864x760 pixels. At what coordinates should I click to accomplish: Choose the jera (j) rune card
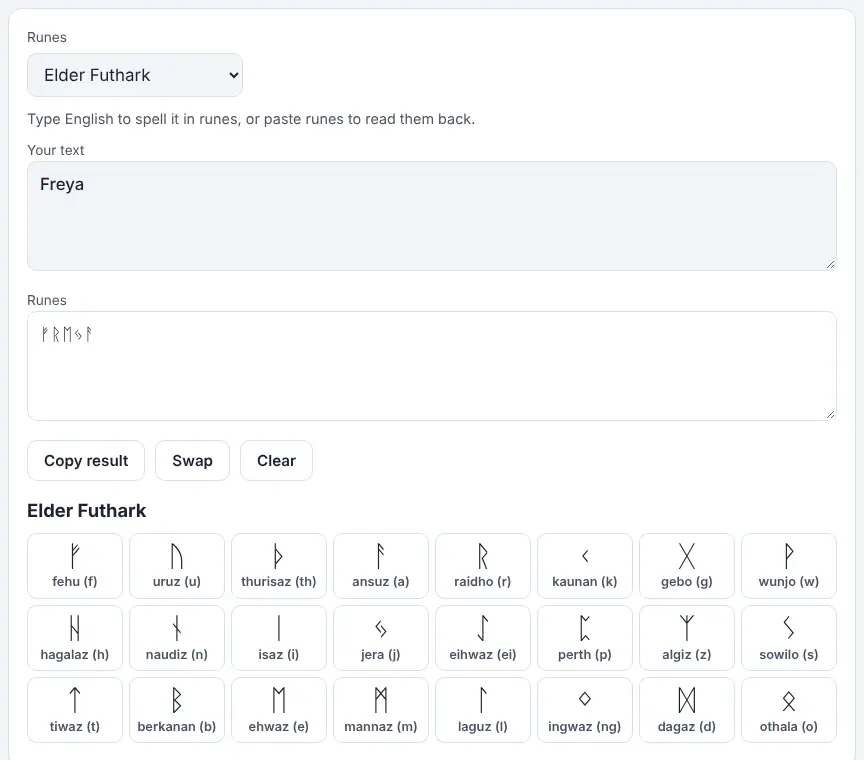point(381,638)
